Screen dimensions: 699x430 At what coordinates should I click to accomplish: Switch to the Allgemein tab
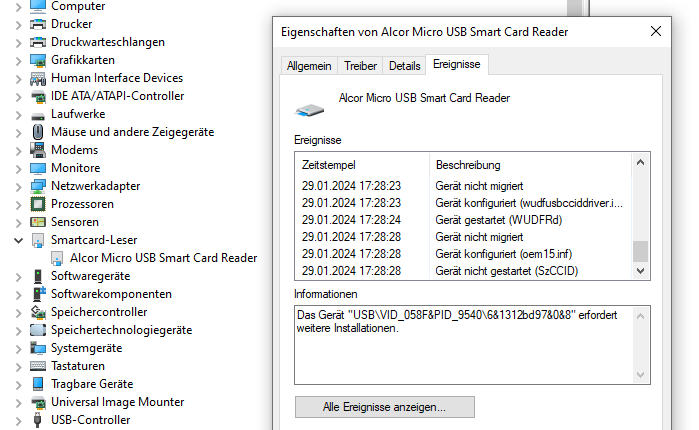(x=309, y=66)
